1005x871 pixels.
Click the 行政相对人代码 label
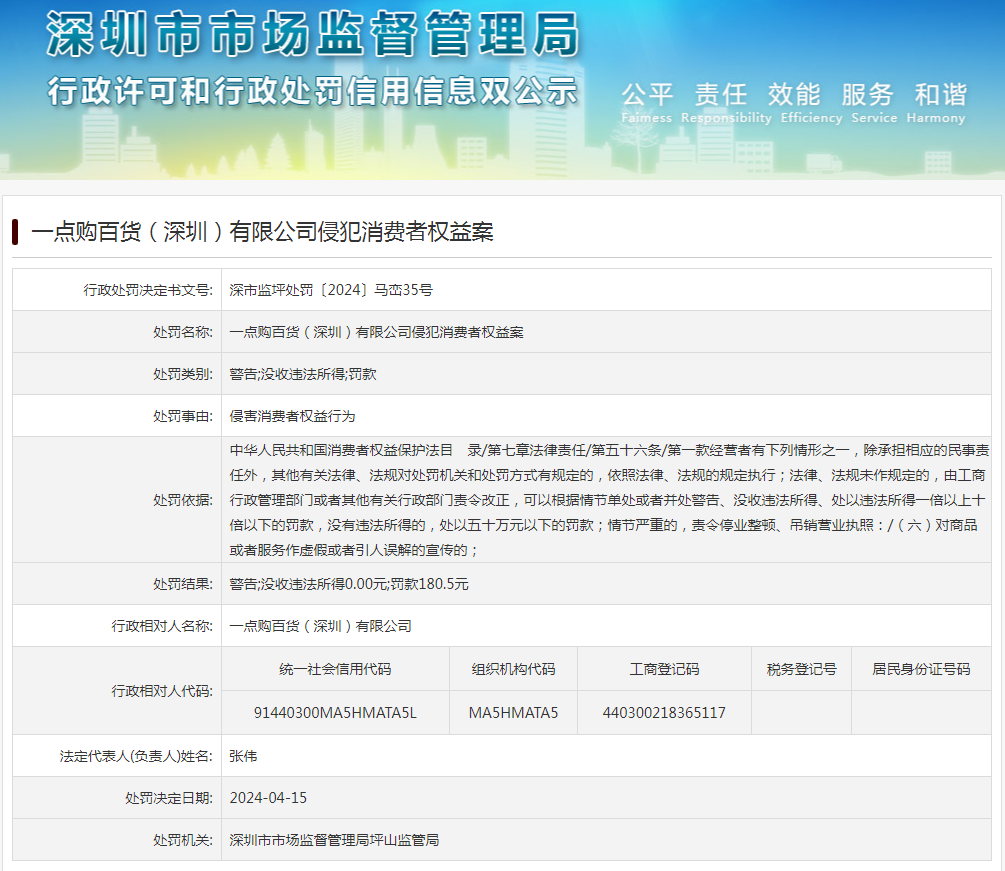(162, 691)
